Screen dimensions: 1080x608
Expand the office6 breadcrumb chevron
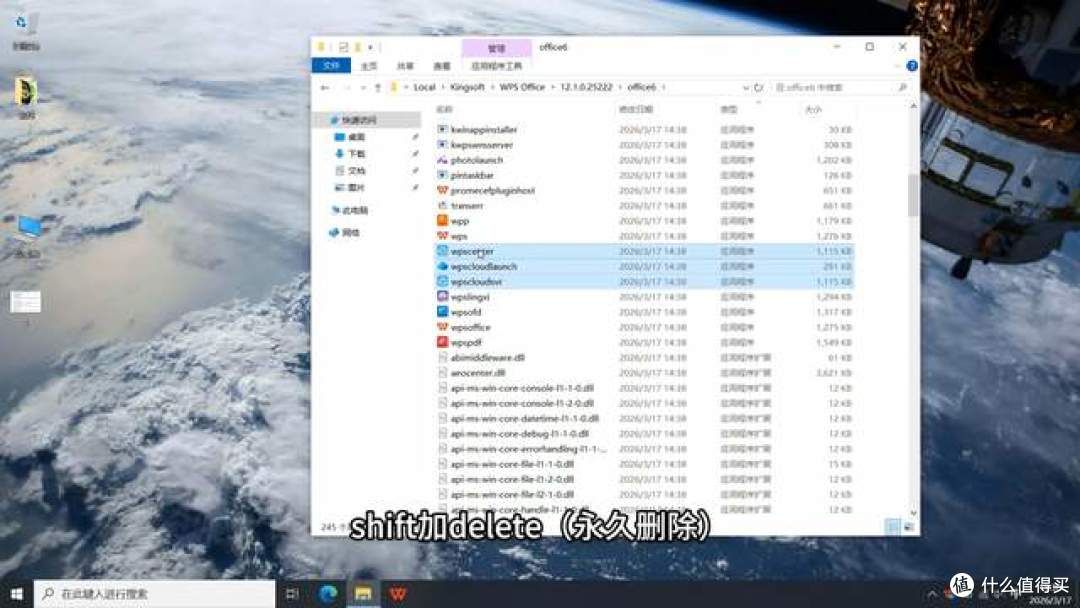(663, 87)
